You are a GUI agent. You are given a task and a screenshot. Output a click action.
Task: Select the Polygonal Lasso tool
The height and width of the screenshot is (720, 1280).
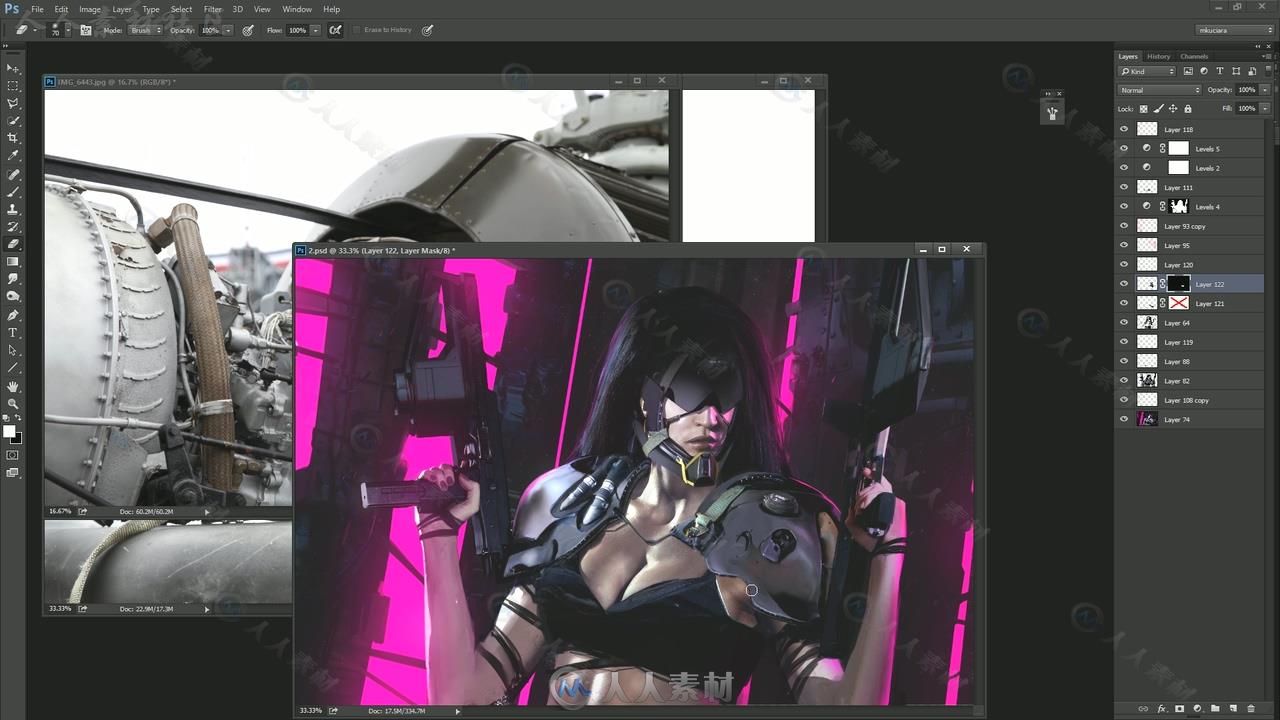tap(13, 103)
